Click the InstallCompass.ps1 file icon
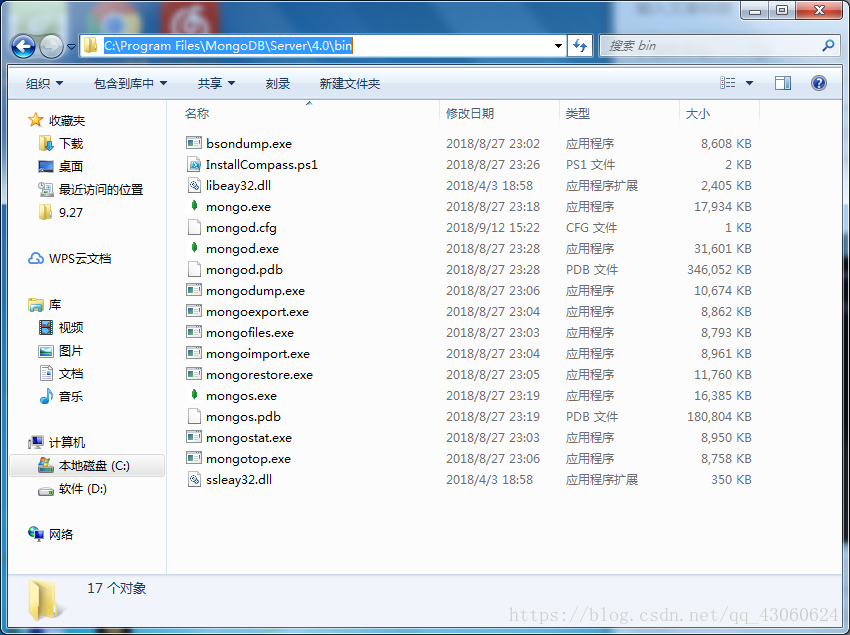This screenshot has height=635, width=850. [x=194, y=164]
